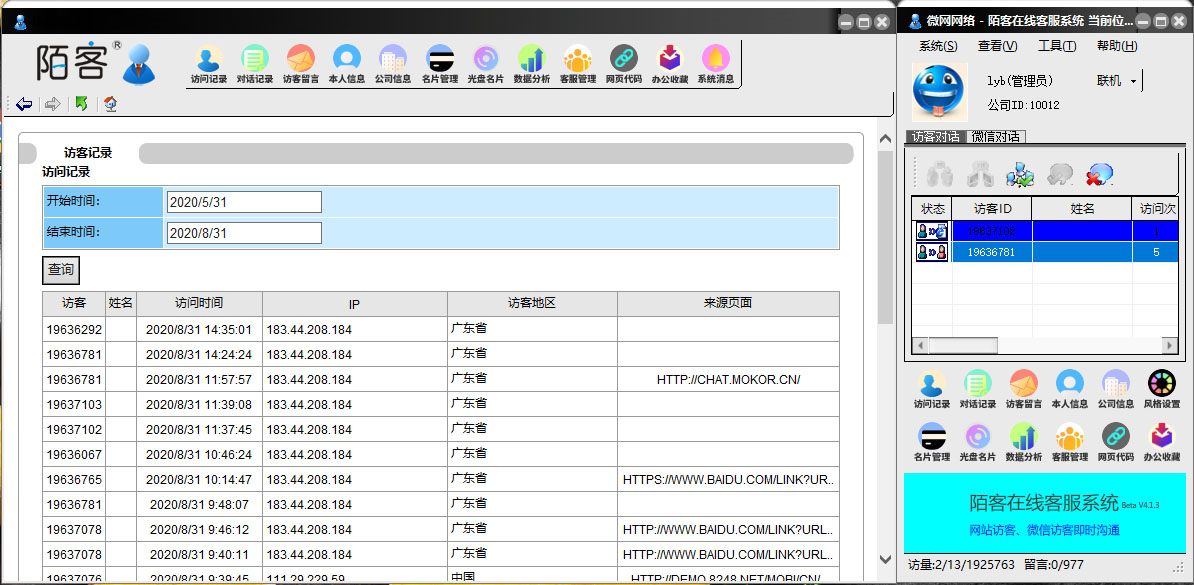
Task: Click 网页代码 link icon in top toolbar
Action: point(623,64)
